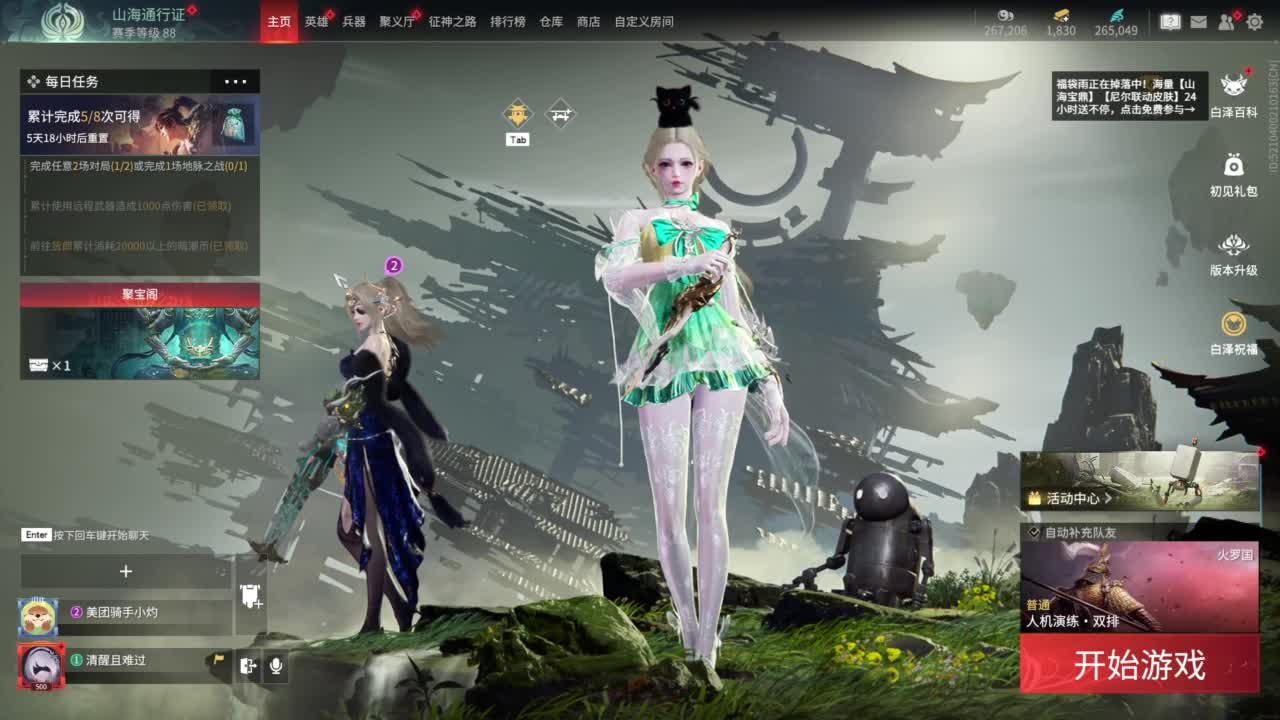Click the 累计消耗20000 task row
Screen dimensions: 1280x720
[140, 245]
